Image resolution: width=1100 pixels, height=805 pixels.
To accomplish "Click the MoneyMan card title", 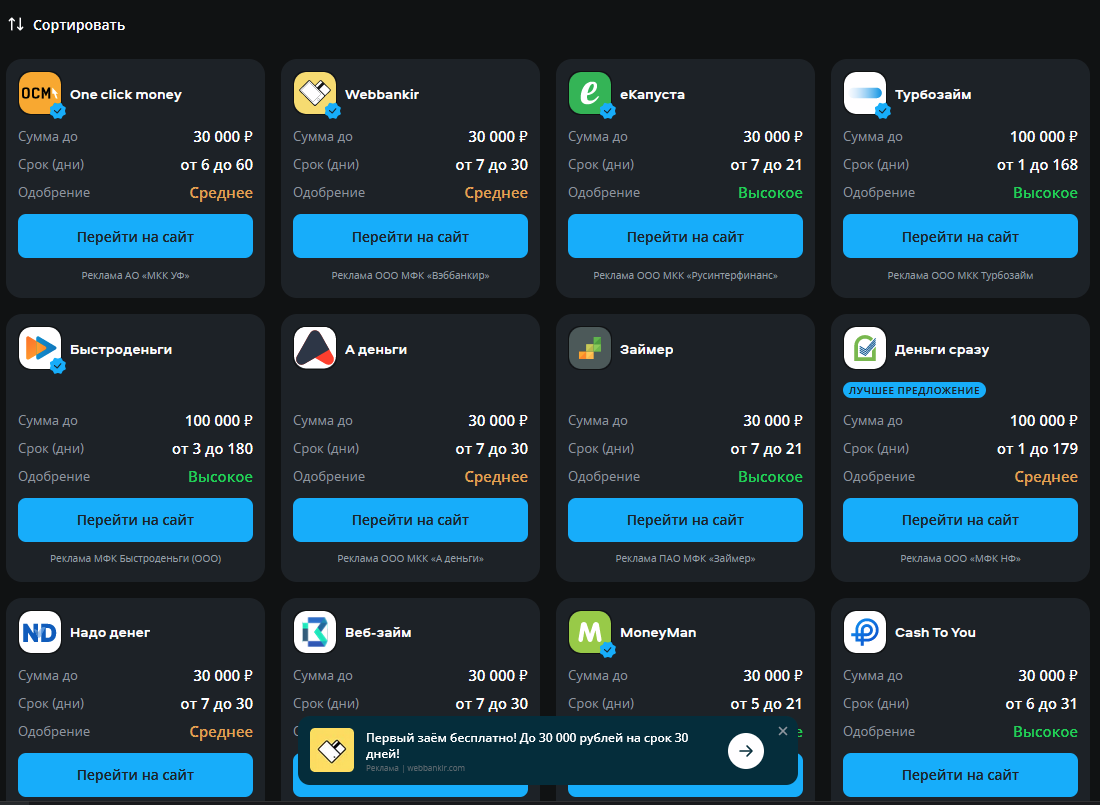I will (658, 632).
